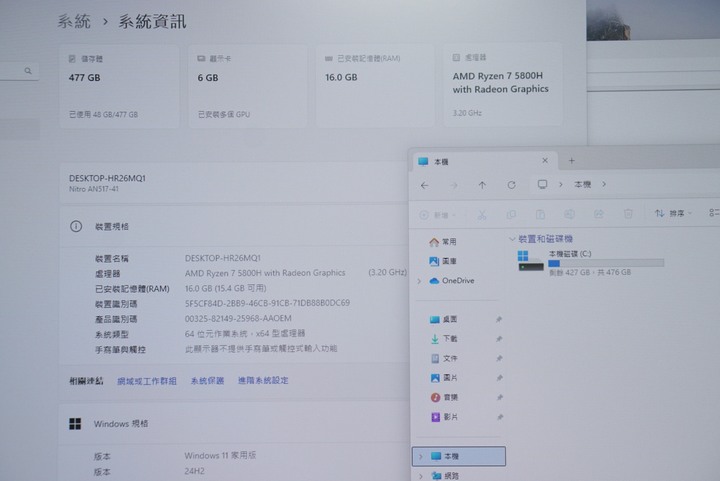Open 進階系統設定 link
The height and width of the screenshot is (481, 720).
[263, 380]
